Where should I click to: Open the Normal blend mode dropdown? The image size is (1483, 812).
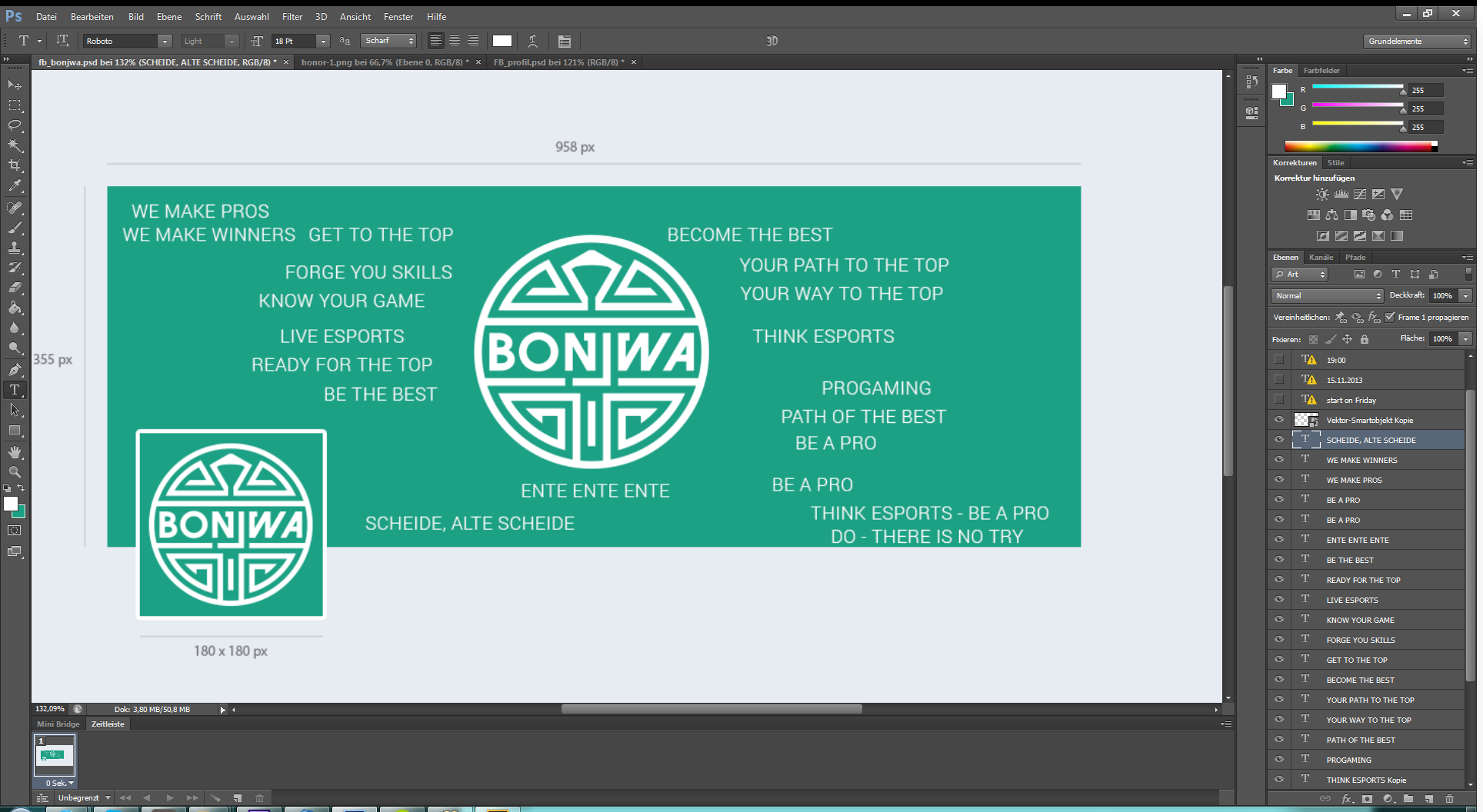[x=1327, y=296]
